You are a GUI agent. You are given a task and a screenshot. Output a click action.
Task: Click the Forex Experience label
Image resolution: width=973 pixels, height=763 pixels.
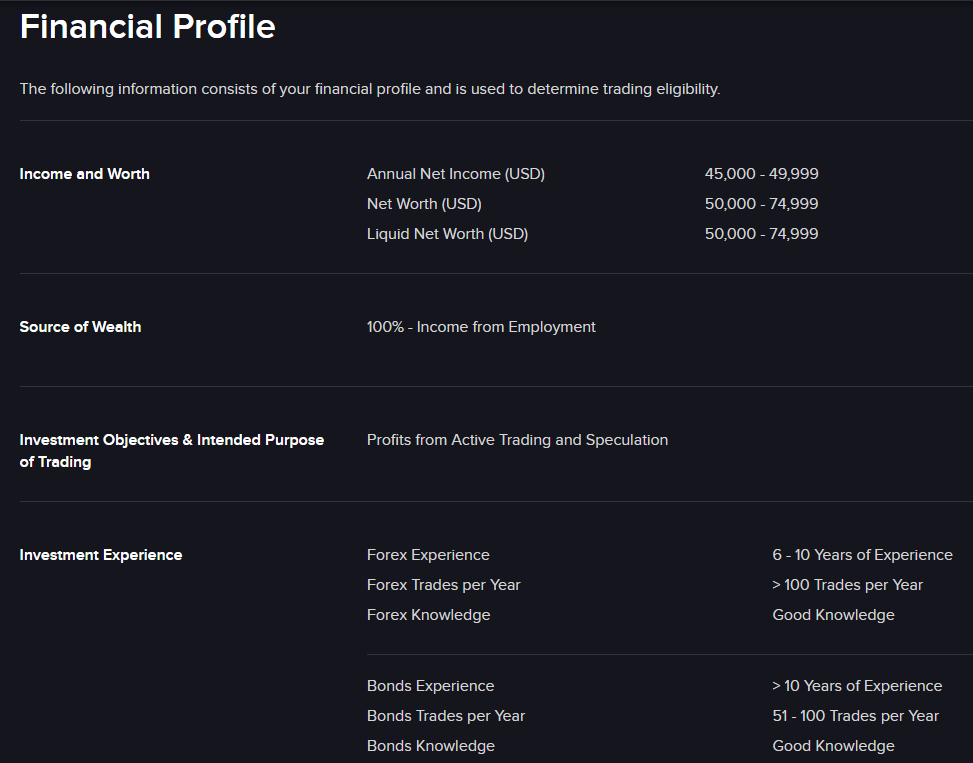click(428, 554)
